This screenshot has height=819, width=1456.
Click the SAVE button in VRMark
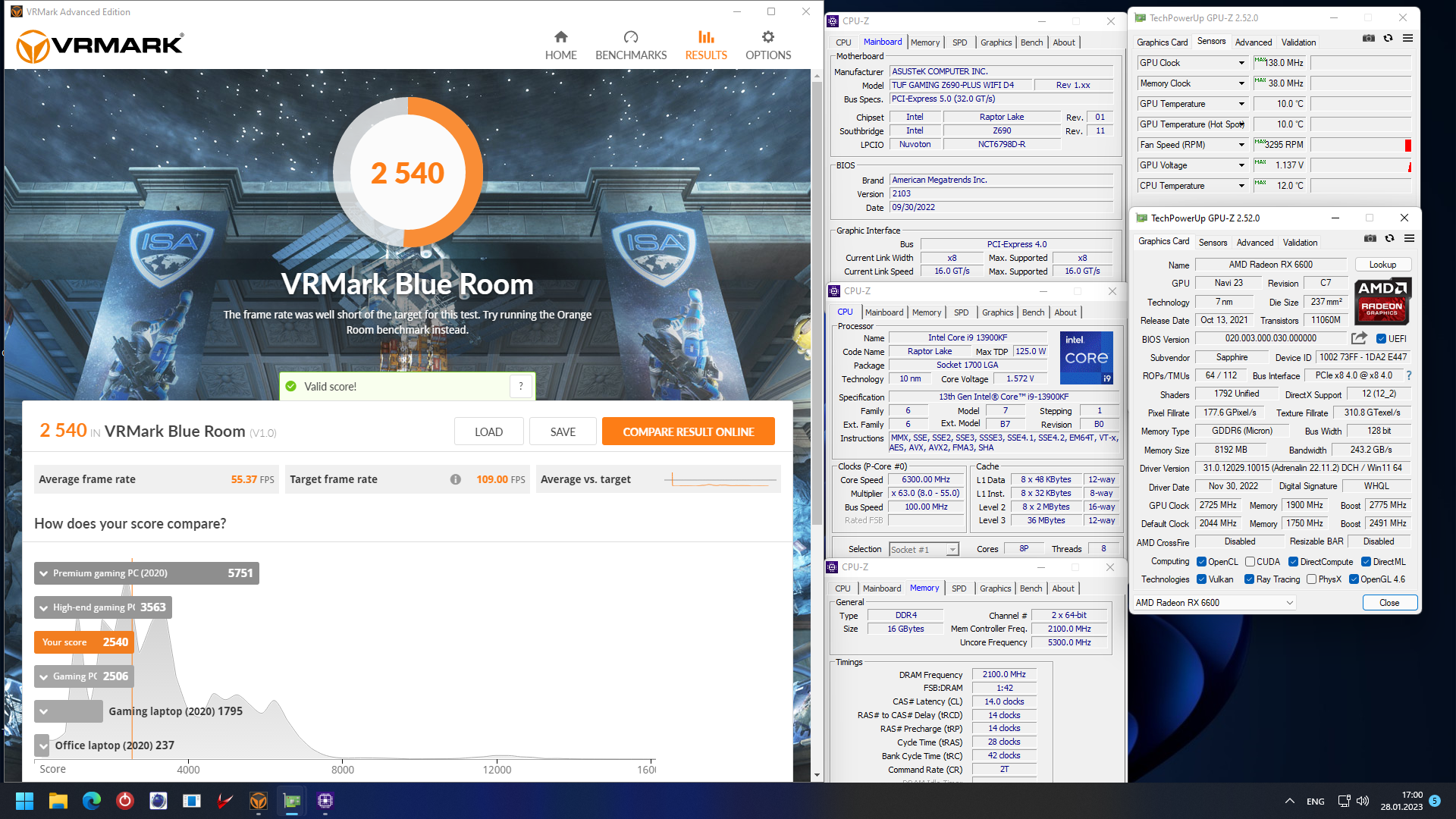coord(563,431)
